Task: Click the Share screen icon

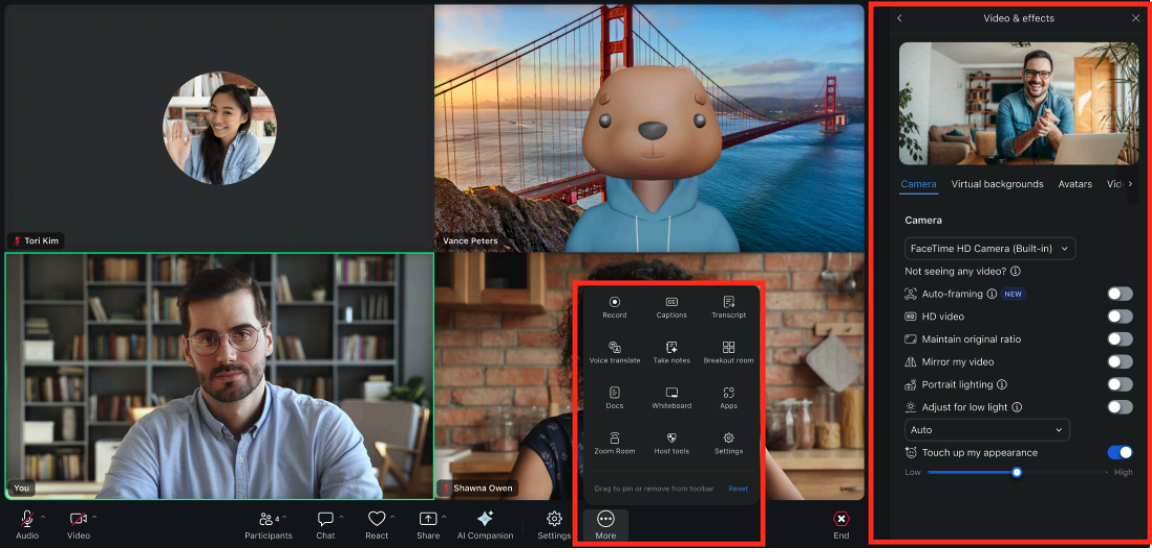Action: (x=428, y=519)
